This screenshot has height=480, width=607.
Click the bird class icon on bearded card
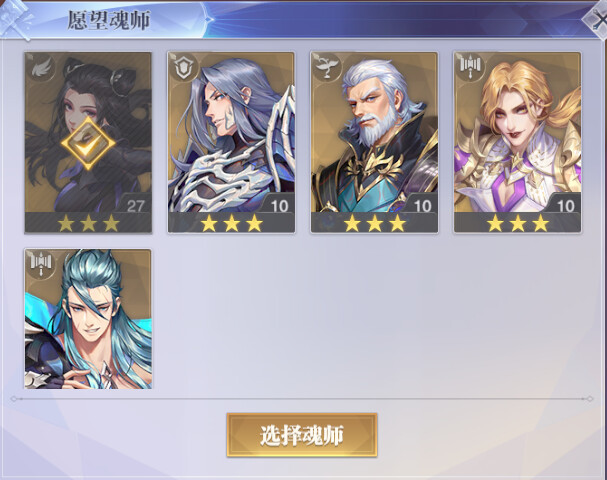coord(326,68)
